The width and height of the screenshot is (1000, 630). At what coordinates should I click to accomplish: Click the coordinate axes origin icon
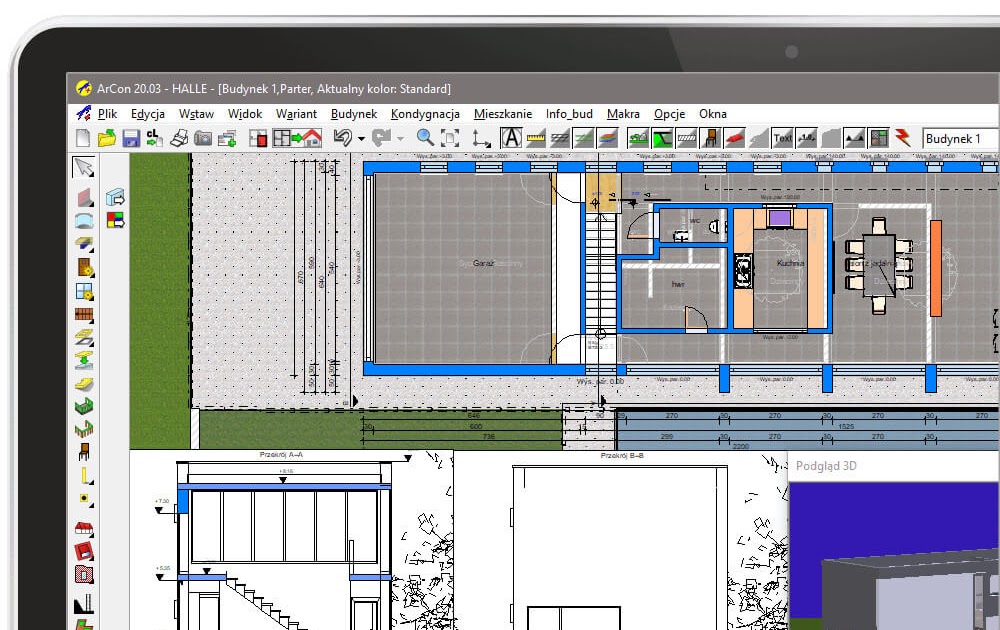click(x=480, y=138)
